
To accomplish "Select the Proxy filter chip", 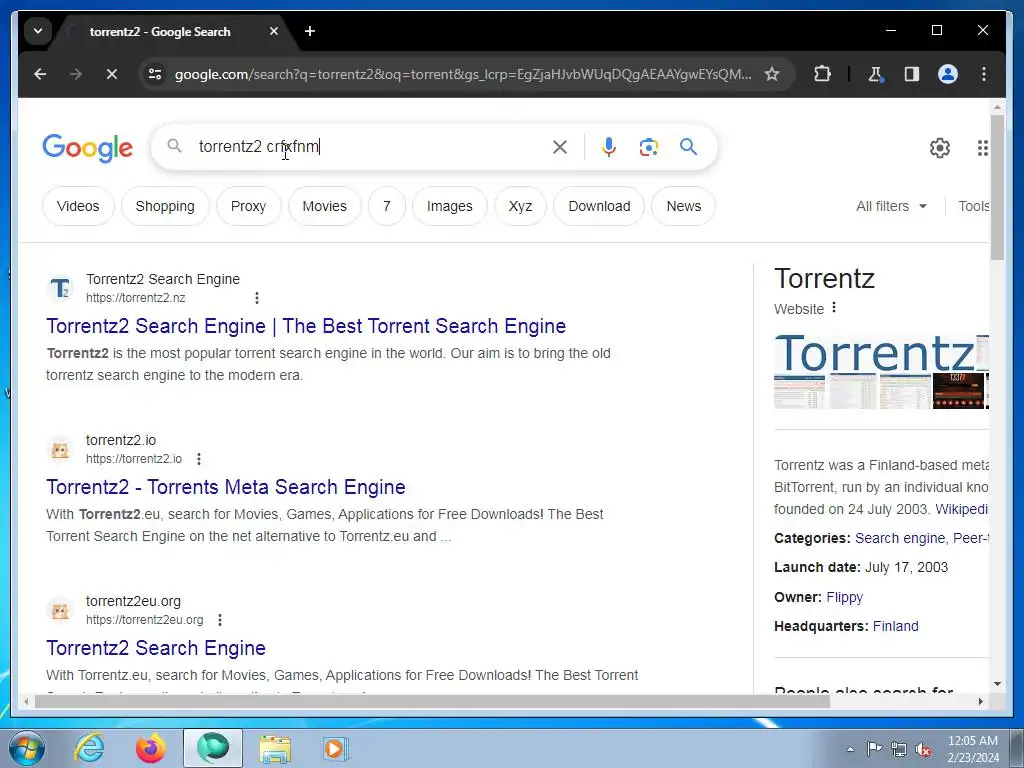I will click(x=248, y=206).
